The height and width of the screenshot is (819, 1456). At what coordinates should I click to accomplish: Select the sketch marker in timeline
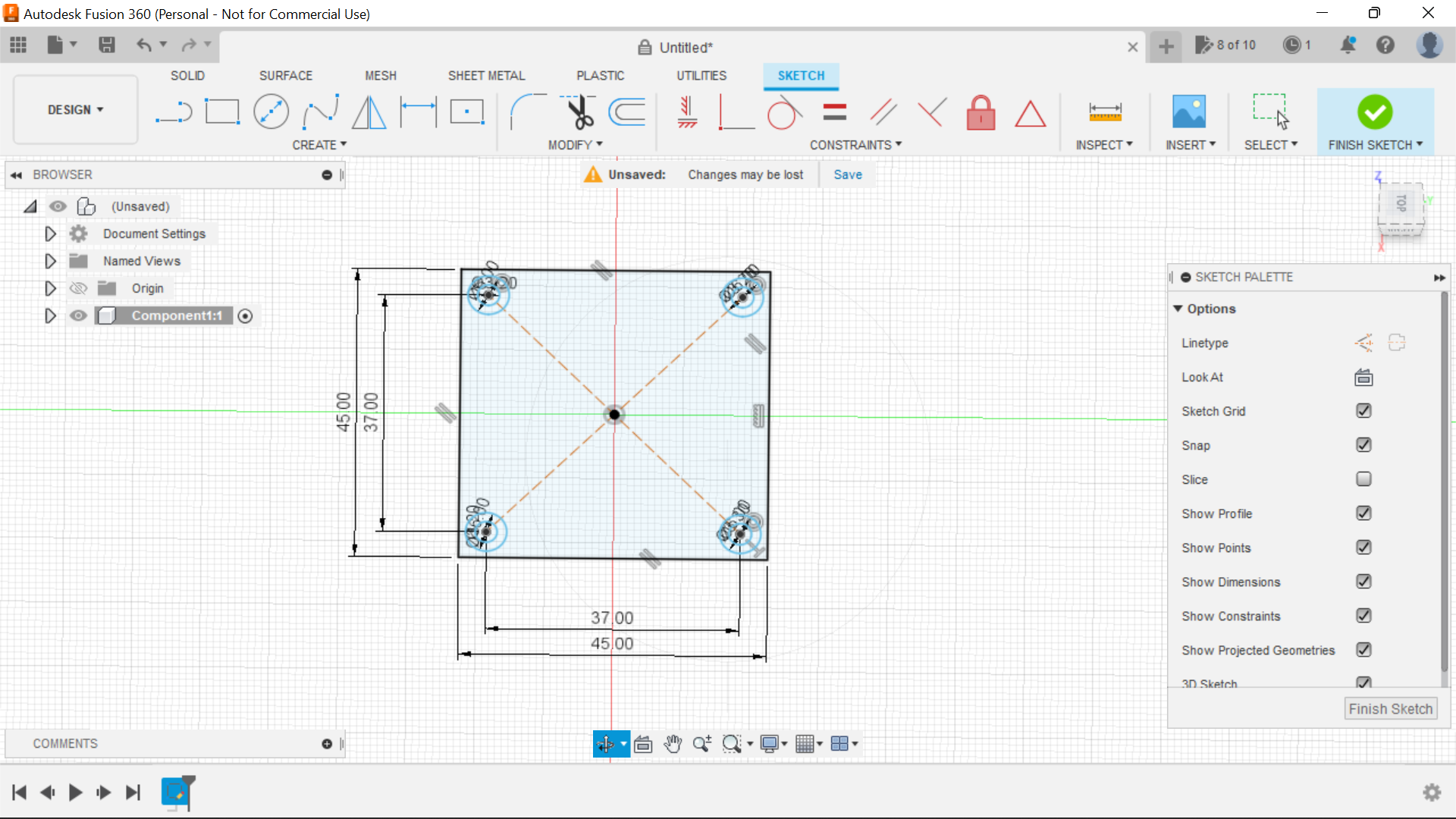[x=177, y=792]
